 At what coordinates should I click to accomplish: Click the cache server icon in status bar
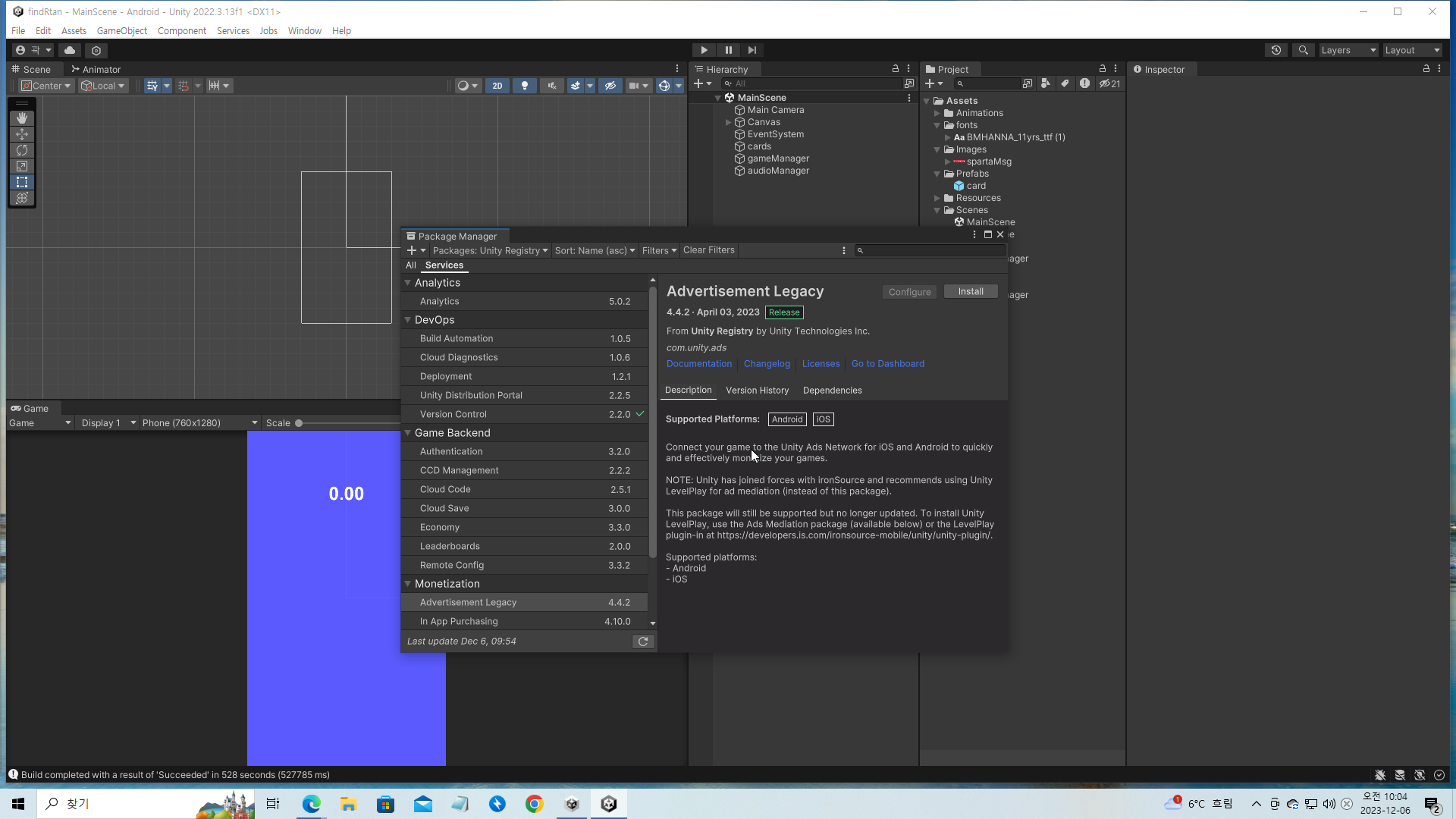(1400, 775)
